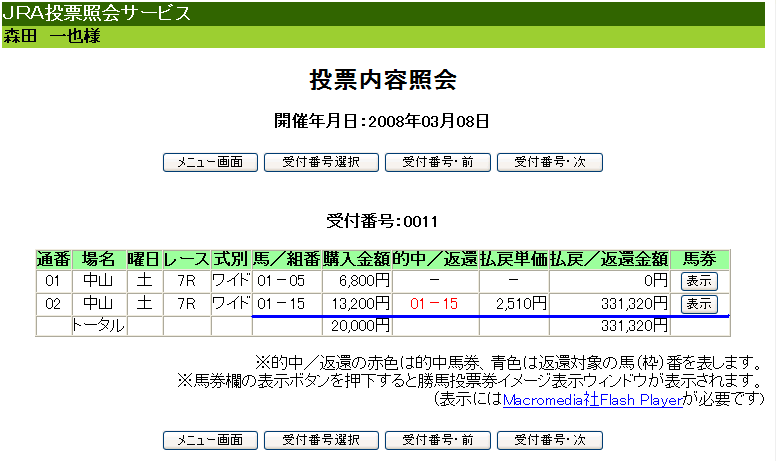The height and width of the screenshot is (461, 776).
Task: Click the 的中／返還 column header
Action: 435,260
